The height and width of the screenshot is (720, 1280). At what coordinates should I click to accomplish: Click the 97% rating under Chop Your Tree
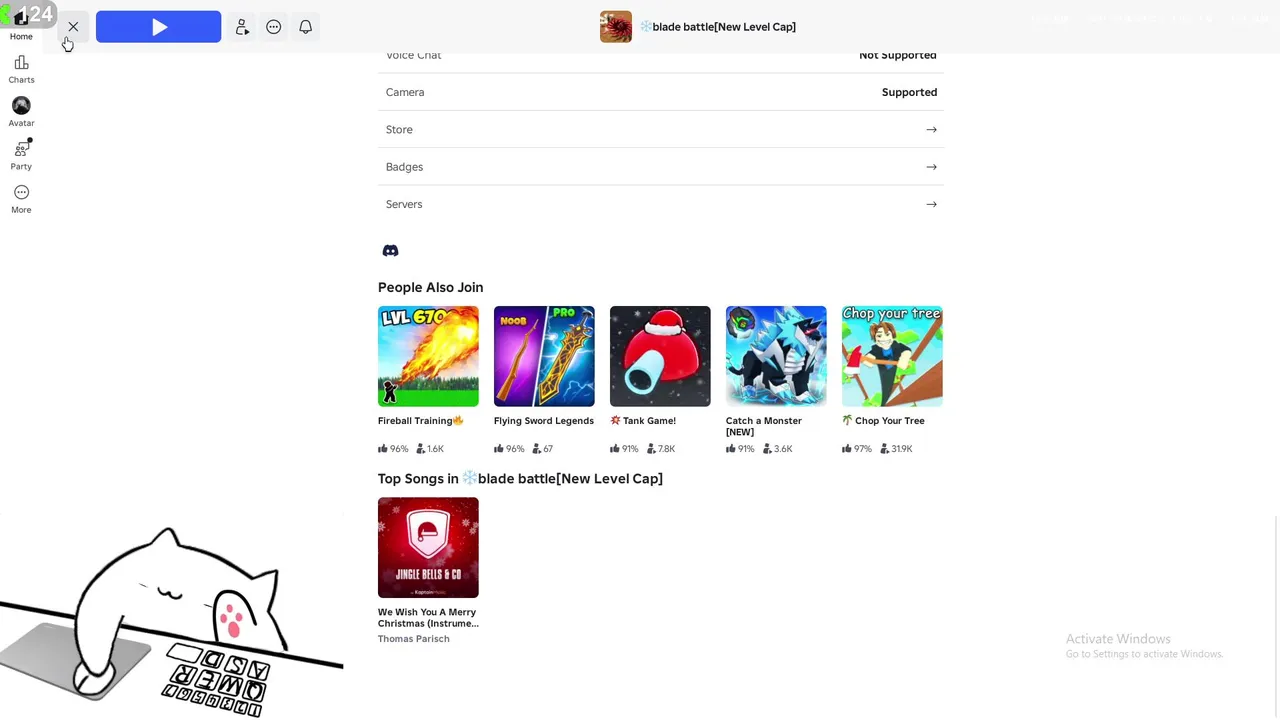click(x=857, y=449)
